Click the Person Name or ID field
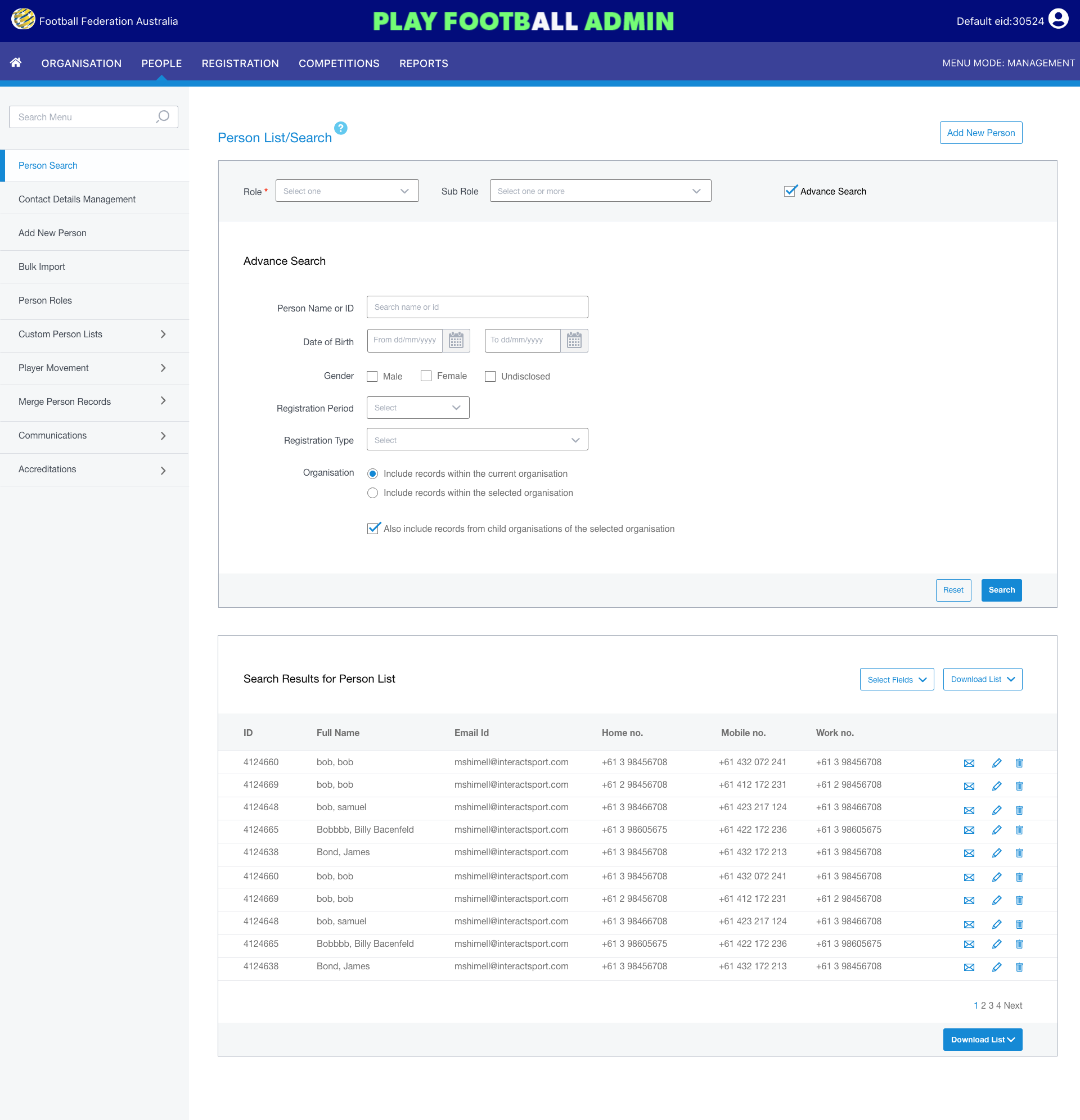1080x1120 pixels. [x=477, y=307]
